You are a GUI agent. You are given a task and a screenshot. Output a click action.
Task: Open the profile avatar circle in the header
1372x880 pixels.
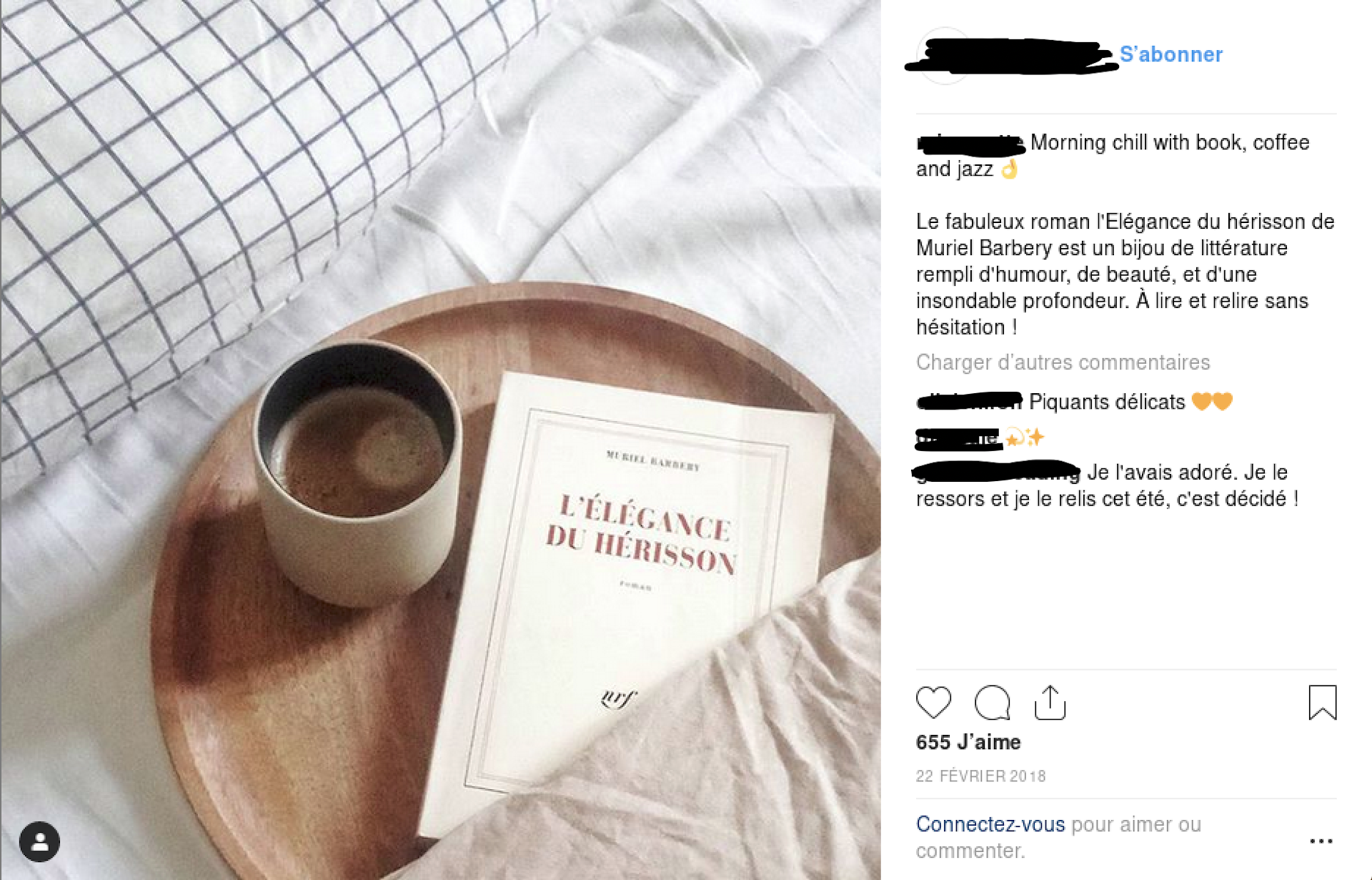point(945,56)
